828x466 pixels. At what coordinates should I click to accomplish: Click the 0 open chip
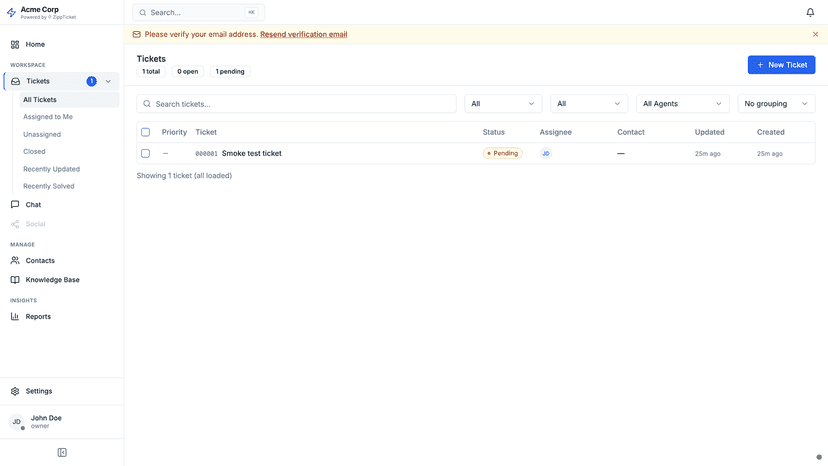click(187, 71)
